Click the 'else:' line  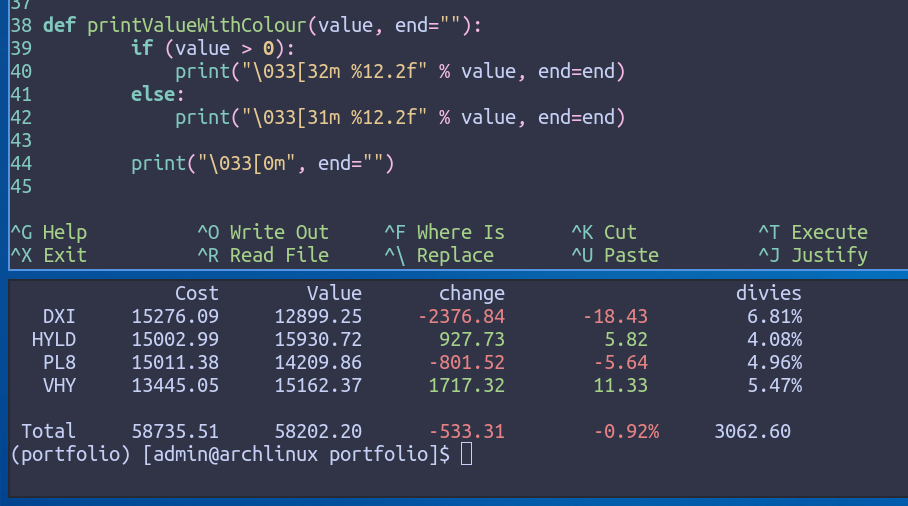click(158, 94)
